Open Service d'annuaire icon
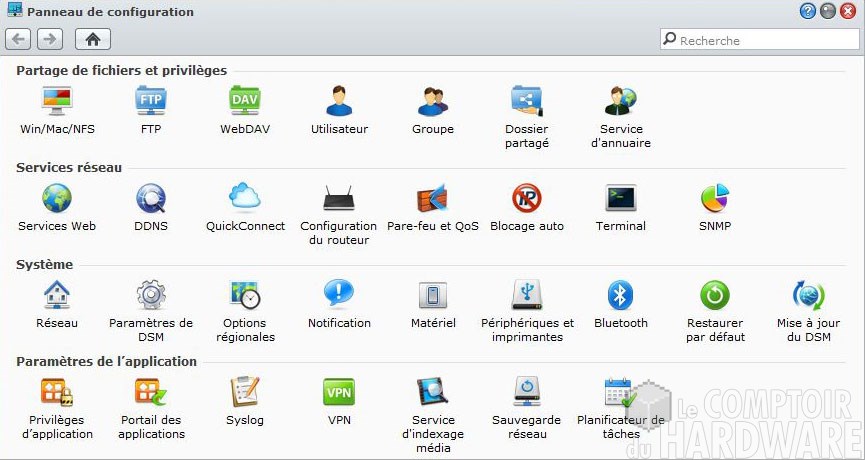 pos(621,100)
